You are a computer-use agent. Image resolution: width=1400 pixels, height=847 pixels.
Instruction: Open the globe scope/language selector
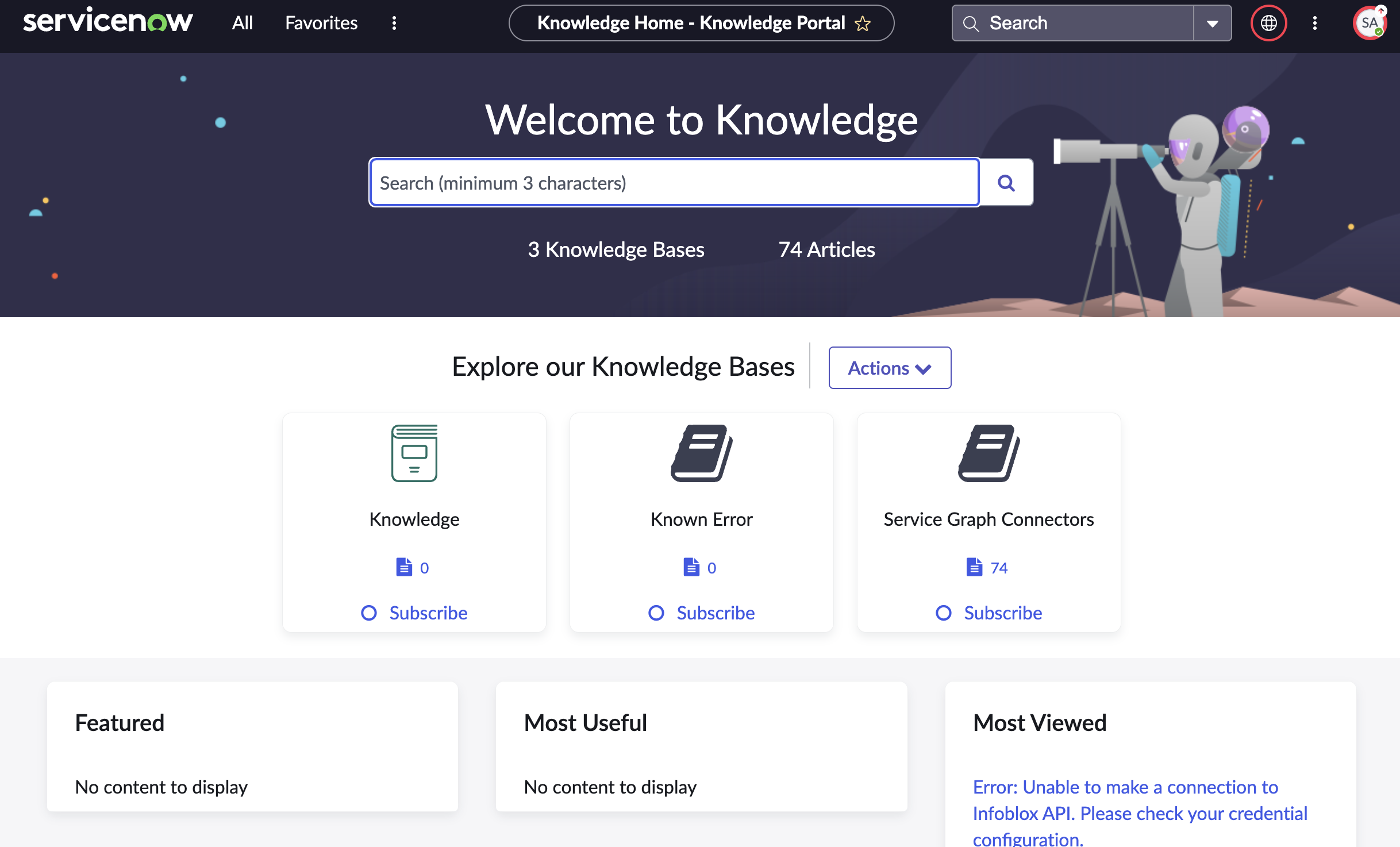coord(1269,23)
